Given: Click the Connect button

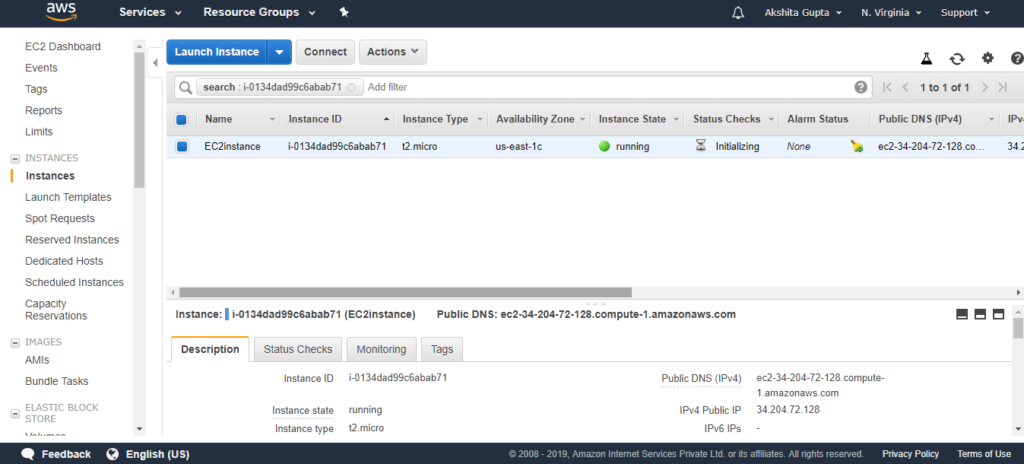Looking at the screenshot, I should 325,52.
